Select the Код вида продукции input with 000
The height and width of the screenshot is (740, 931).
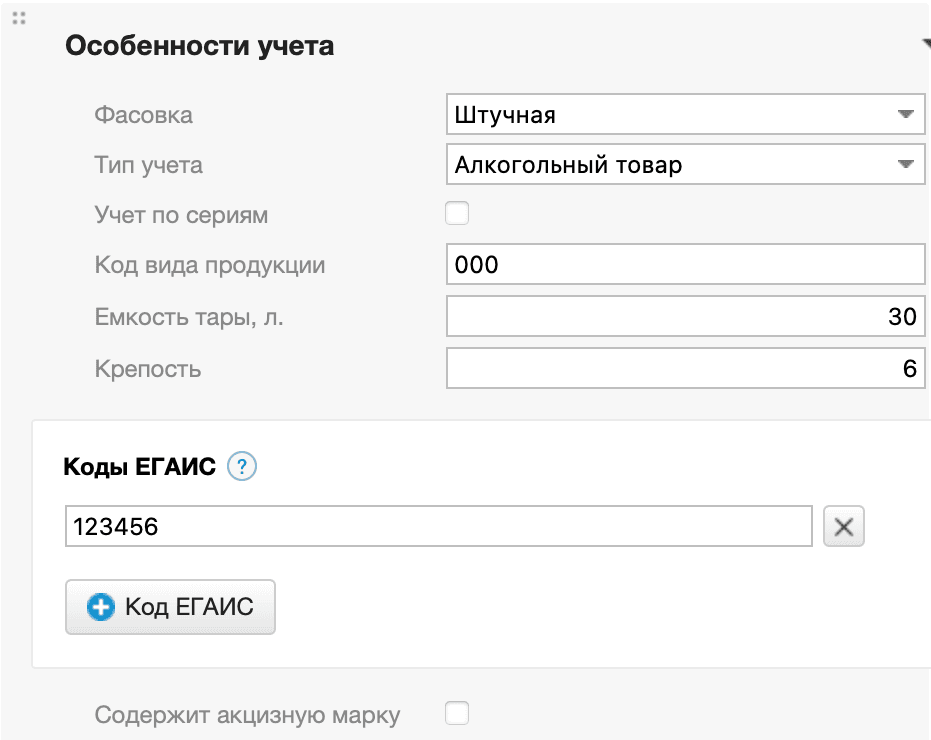(685, 263)
